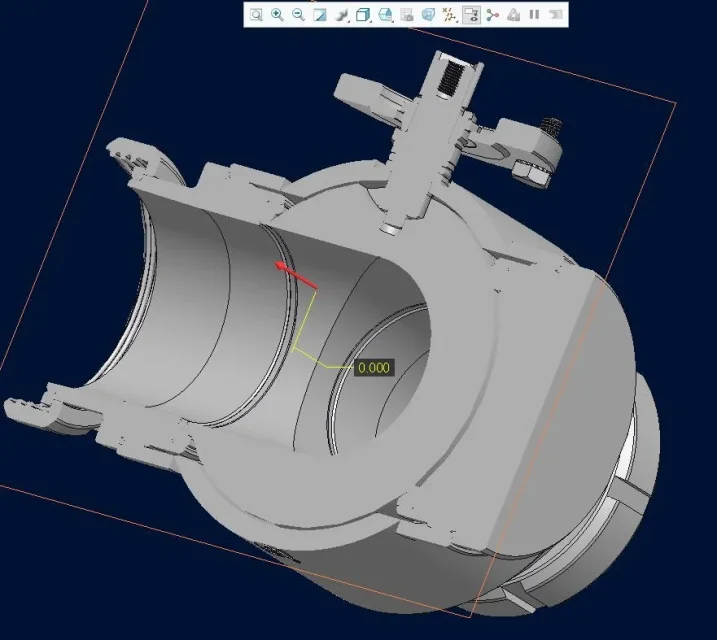717x640 pixels.
Task: Click the triangle icon near toolbar end
Action: pos(512,15)
